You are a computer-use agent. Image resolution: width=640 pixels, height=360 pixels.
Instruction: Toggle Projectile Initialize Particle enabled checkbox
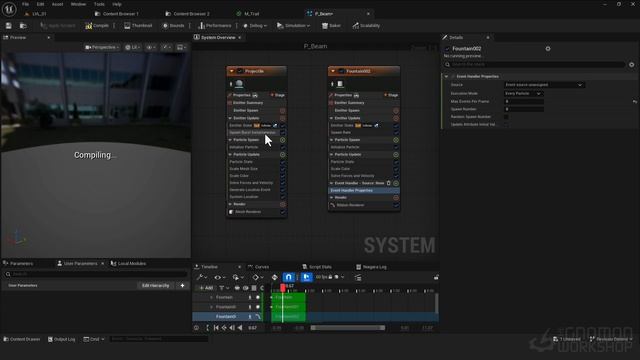point(282,147)
